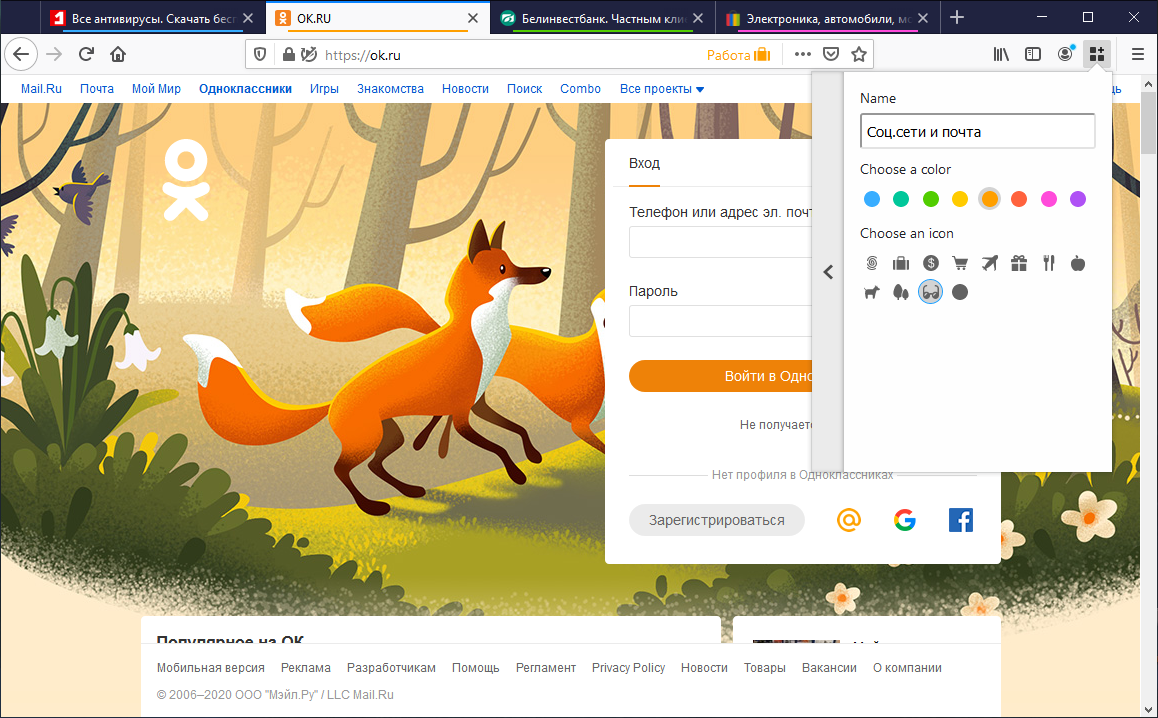Sign in with the Mail.Ru @ icon
This screenshot has height=718, width=1158.
(x=849, y=520)
